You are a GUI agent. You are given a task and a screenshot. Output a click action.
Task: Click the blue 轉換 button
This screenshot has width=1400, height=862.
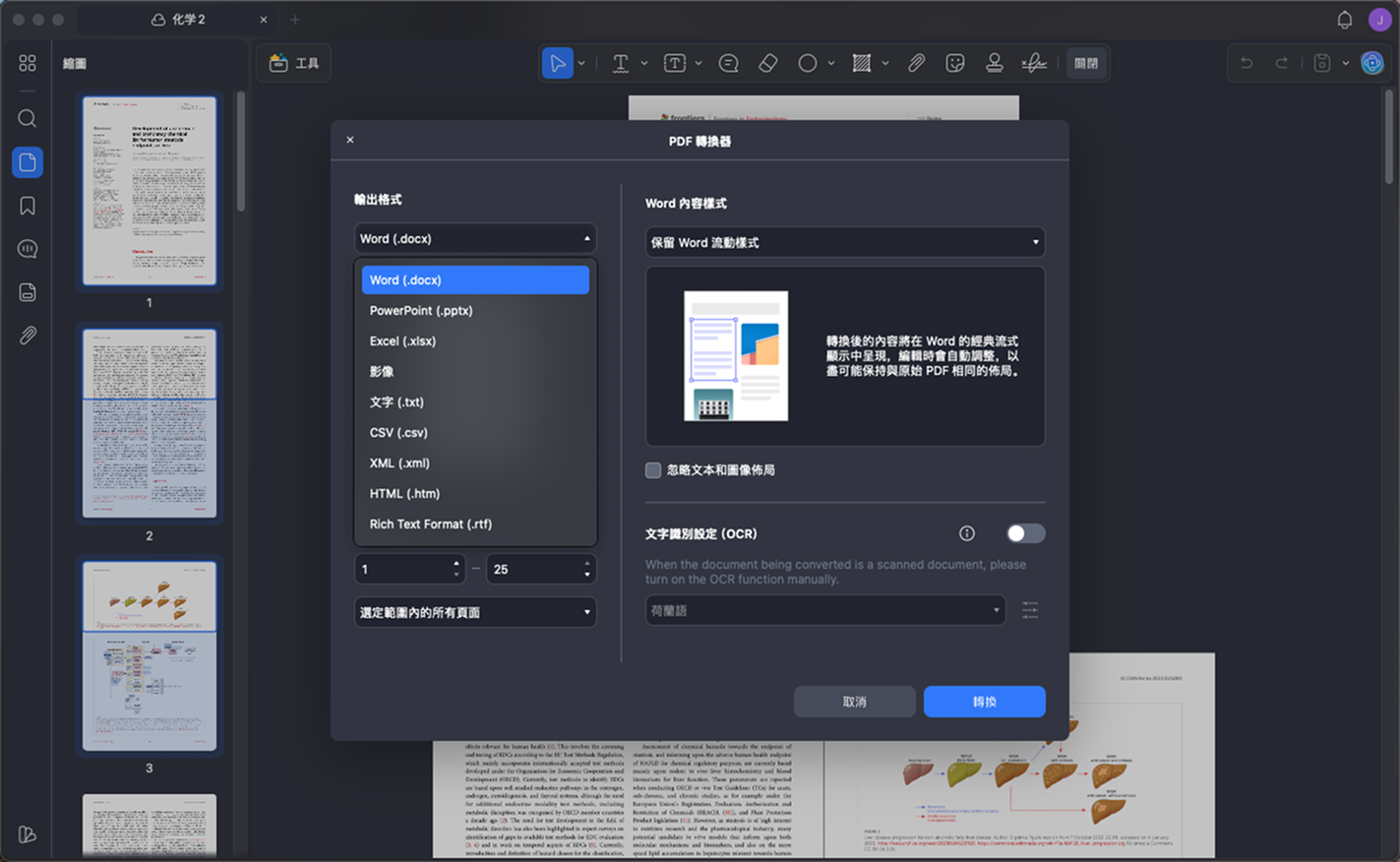[x=984, y=702]
